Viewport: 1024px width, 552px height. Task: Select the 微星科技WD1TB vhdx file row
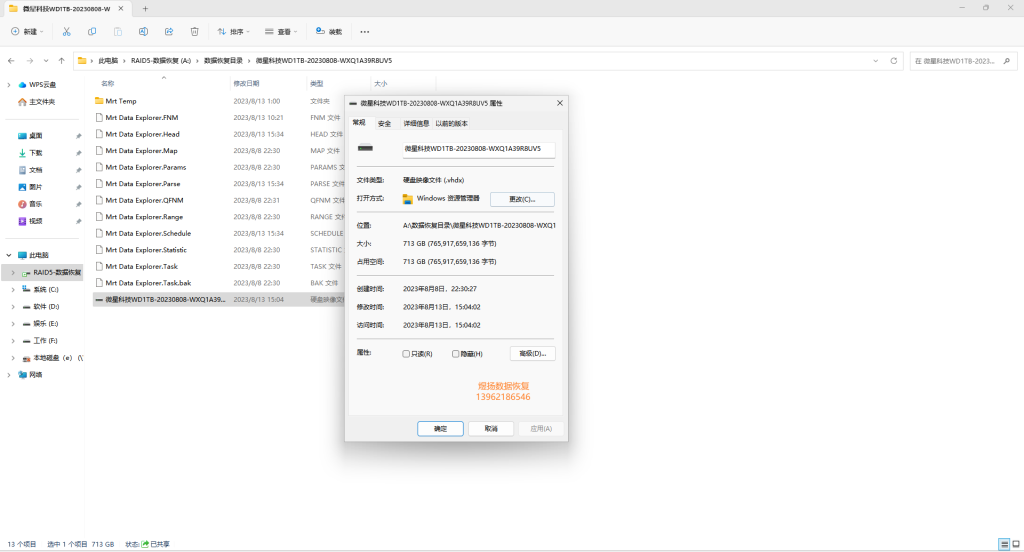point(218,299)
